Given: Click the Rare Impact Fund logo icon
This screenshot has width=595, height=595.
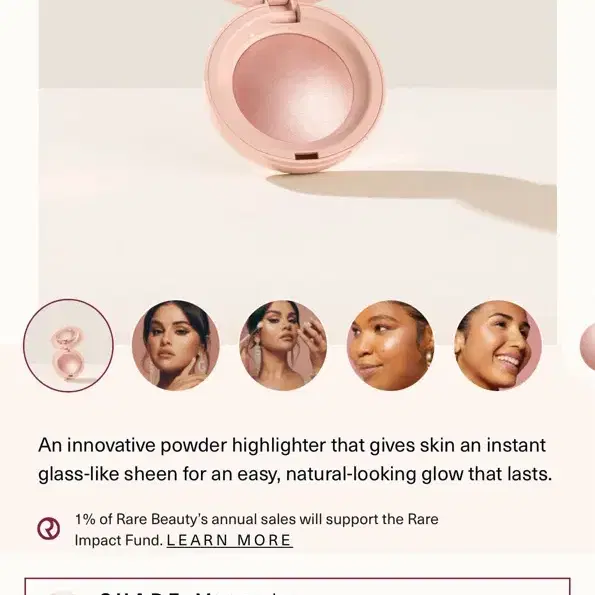Looking at the screenshot, I should click(49, 528).
